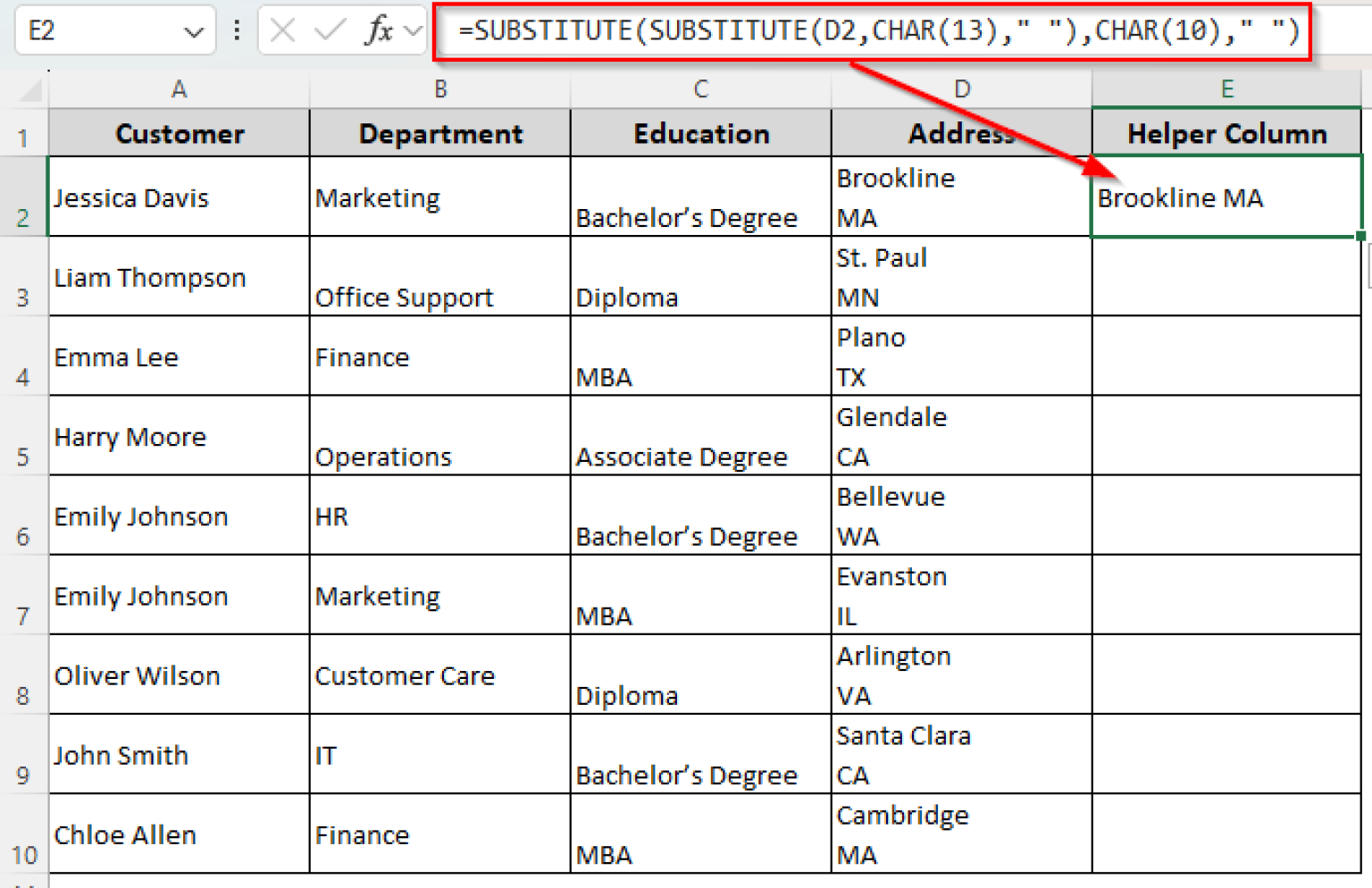Click the Insert Function (fx) icon

(379, 29)
